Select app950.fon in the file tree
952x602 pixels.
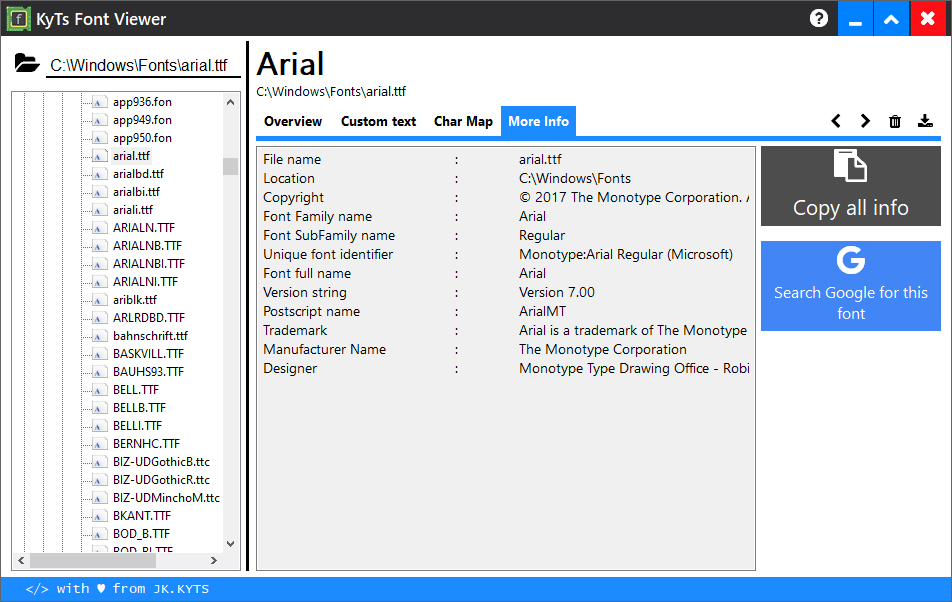142,138
